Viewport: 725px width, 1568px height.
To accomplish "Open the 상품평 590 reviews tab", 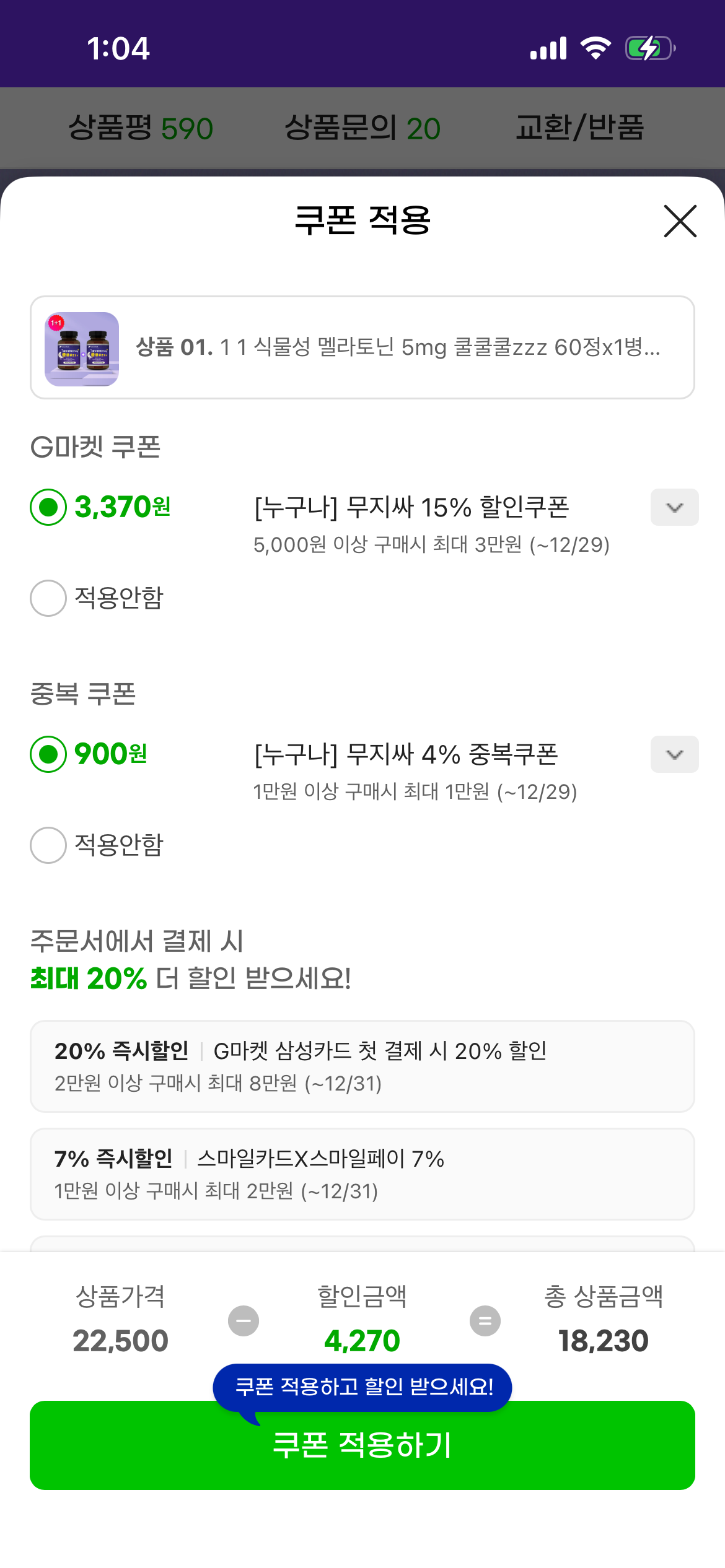I will click(x=141, y=128).
